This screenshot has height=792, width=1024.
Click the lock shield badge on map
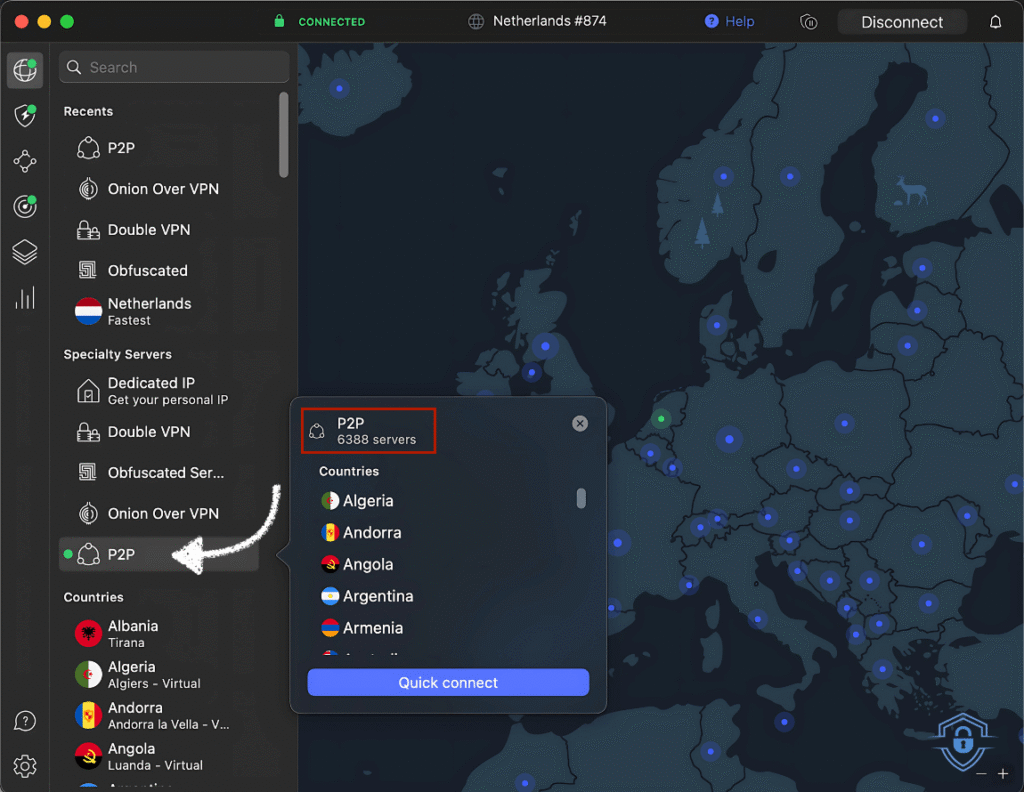[x=962, y=742]
